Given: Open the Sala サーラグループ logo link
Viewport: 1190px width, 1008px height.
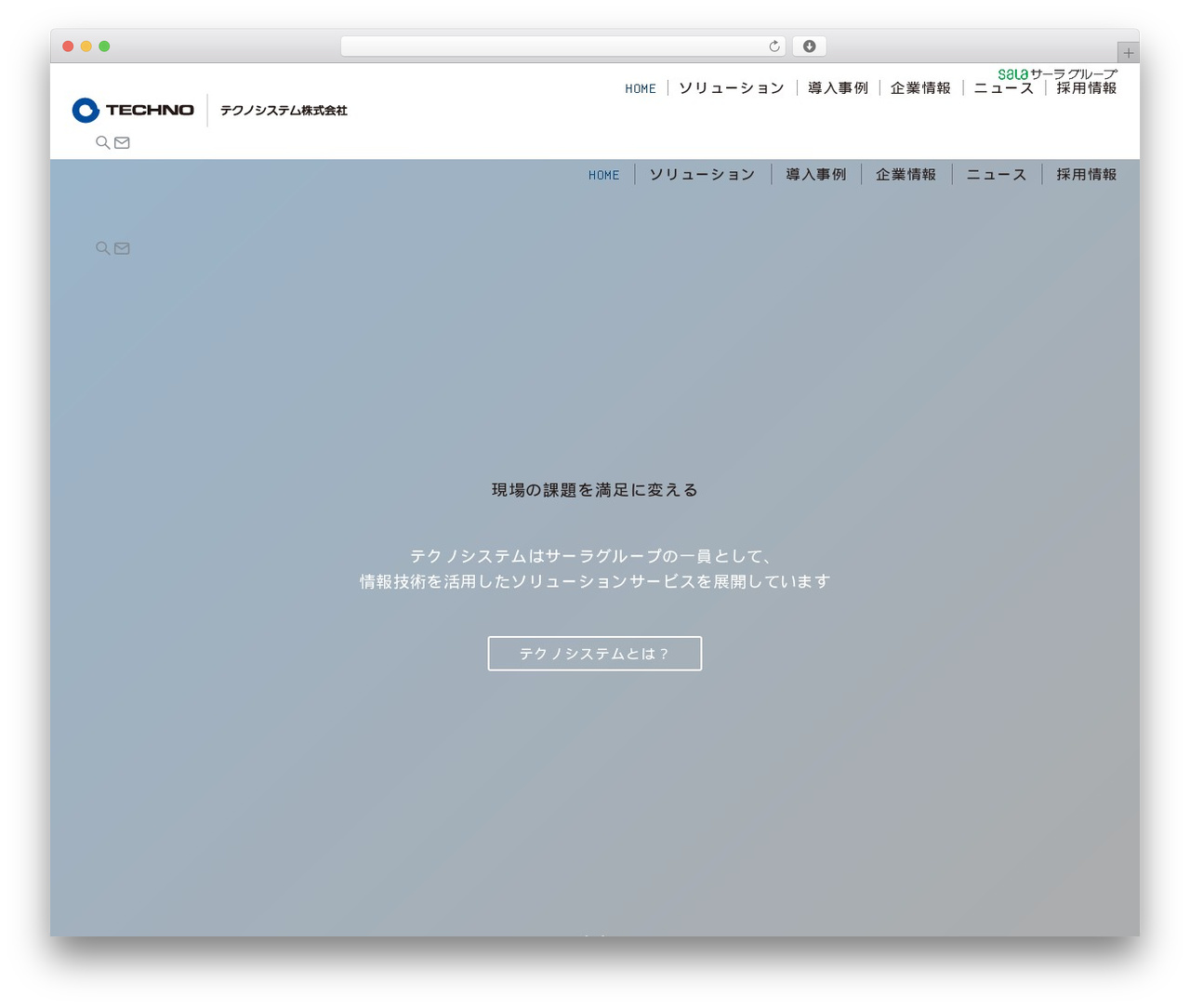Looking at the screenshot, I should 1057,73.
